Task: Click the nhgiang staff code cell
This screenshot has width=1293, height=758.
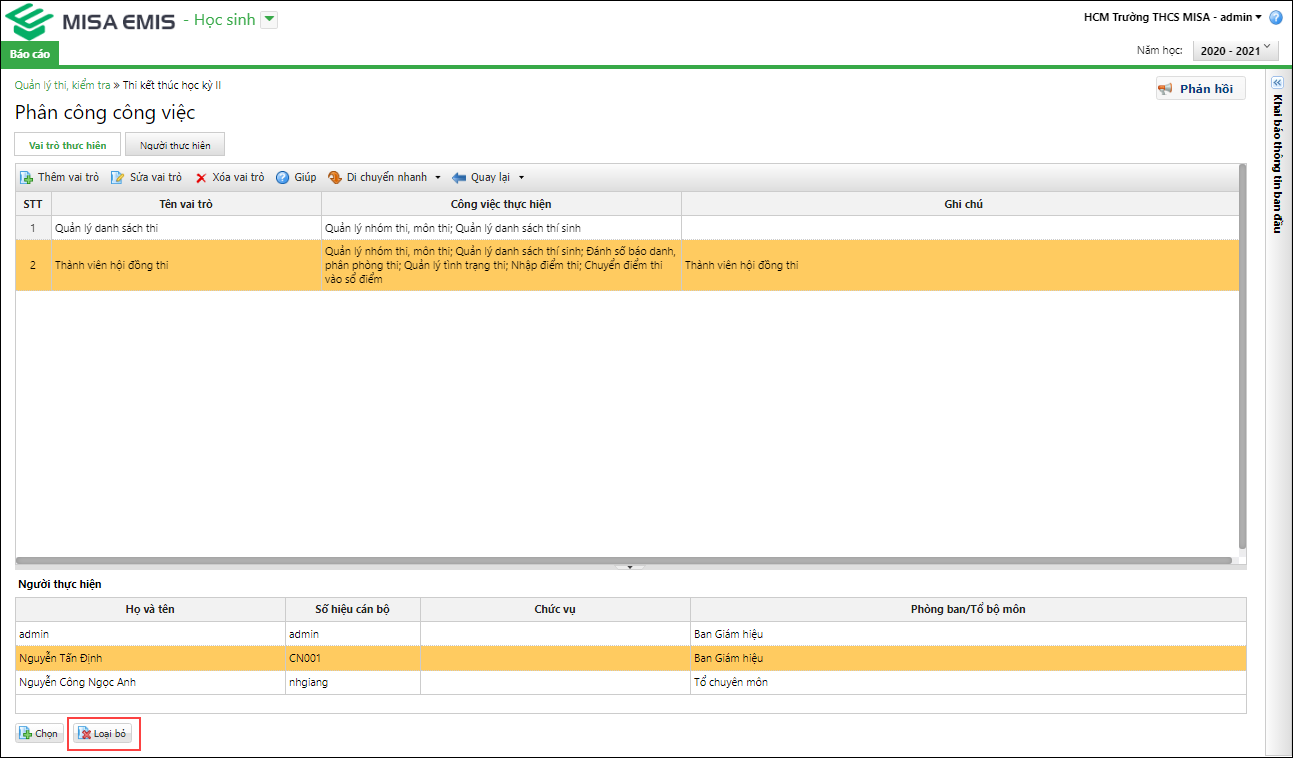Action: coord(352,682)
